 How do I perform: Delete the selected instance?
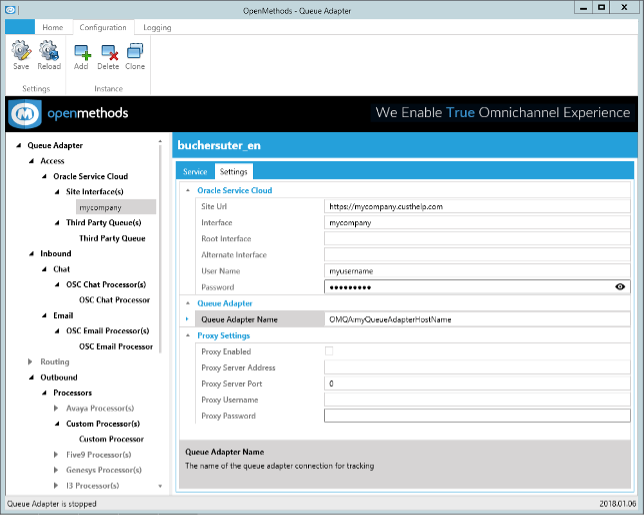[108, 57]
